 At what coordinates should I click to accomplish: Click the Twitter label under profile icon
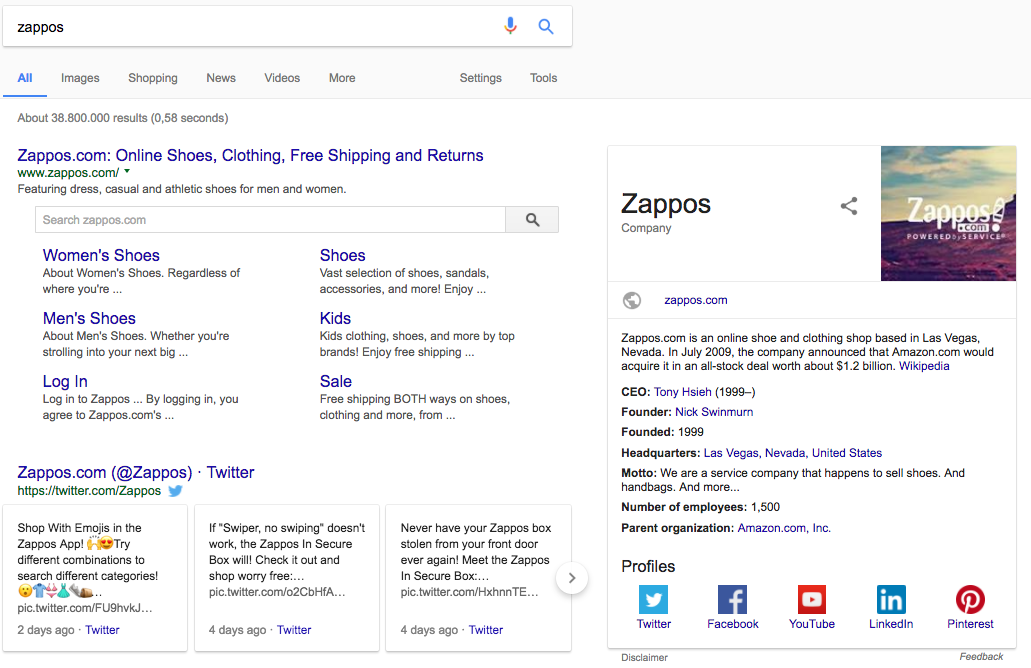tap(654, 623)
